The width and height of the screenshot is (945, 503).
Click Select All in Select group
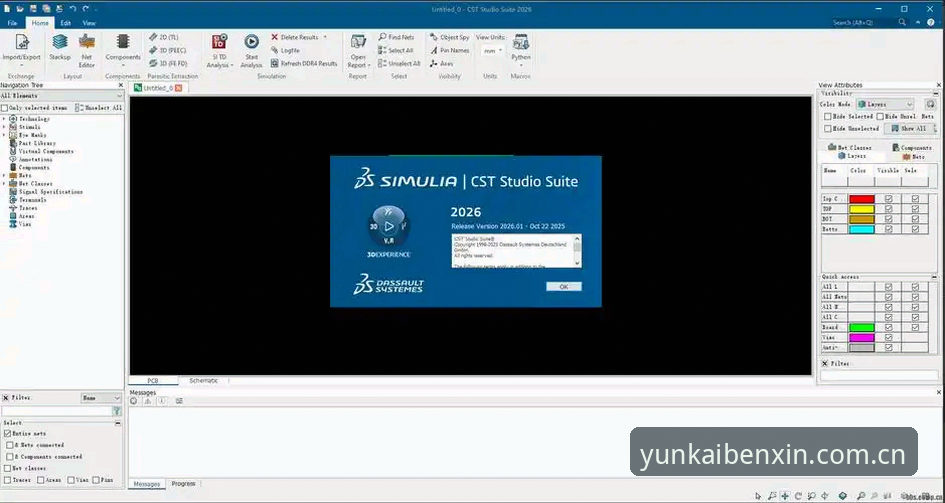point(395,50)
